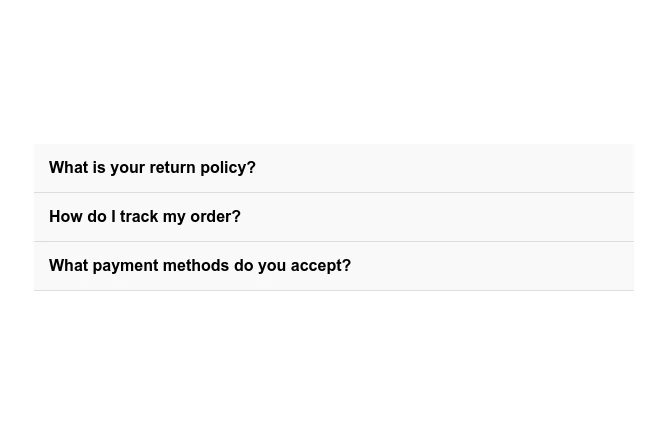Image resolution: width=671 pixels, height=430 pixels.
Task: Open the payment methods FAQ item
Action: pos(200,266)
